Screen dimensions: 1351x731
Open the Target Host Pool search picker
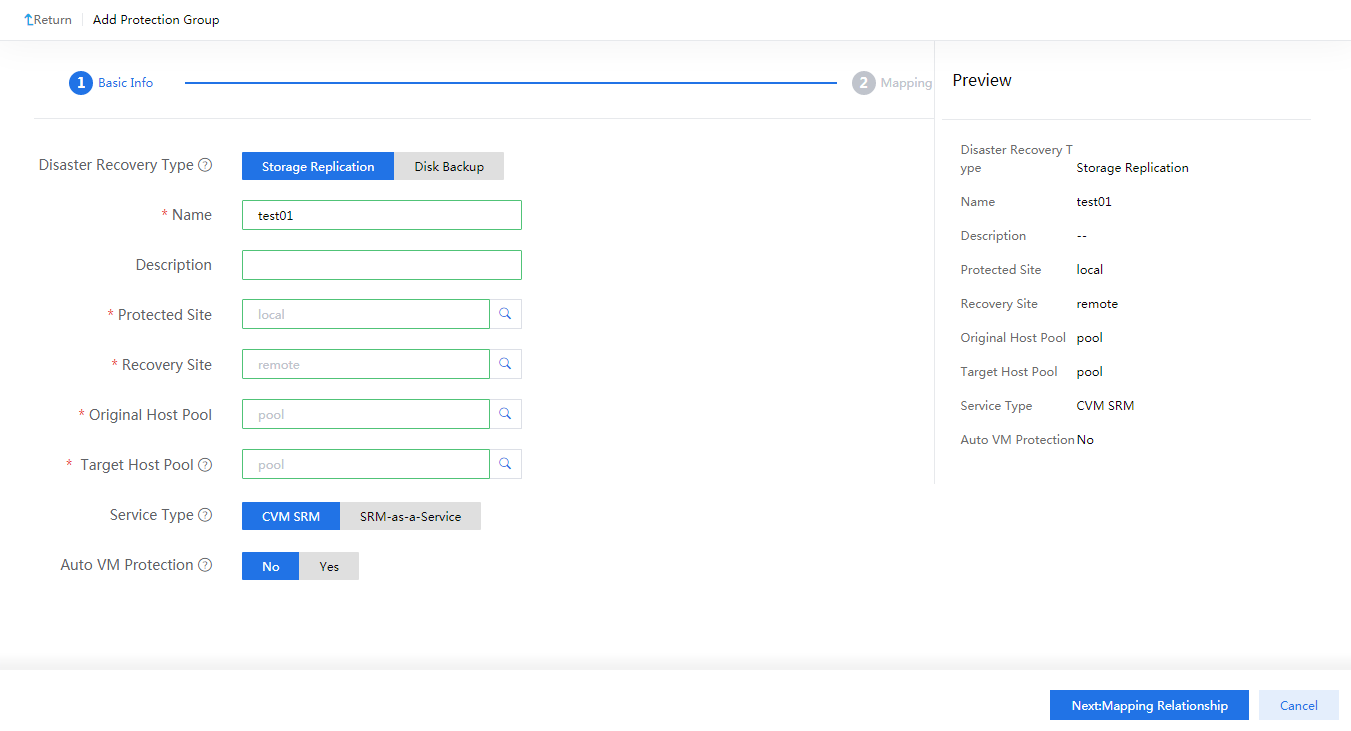click(505, 463)
